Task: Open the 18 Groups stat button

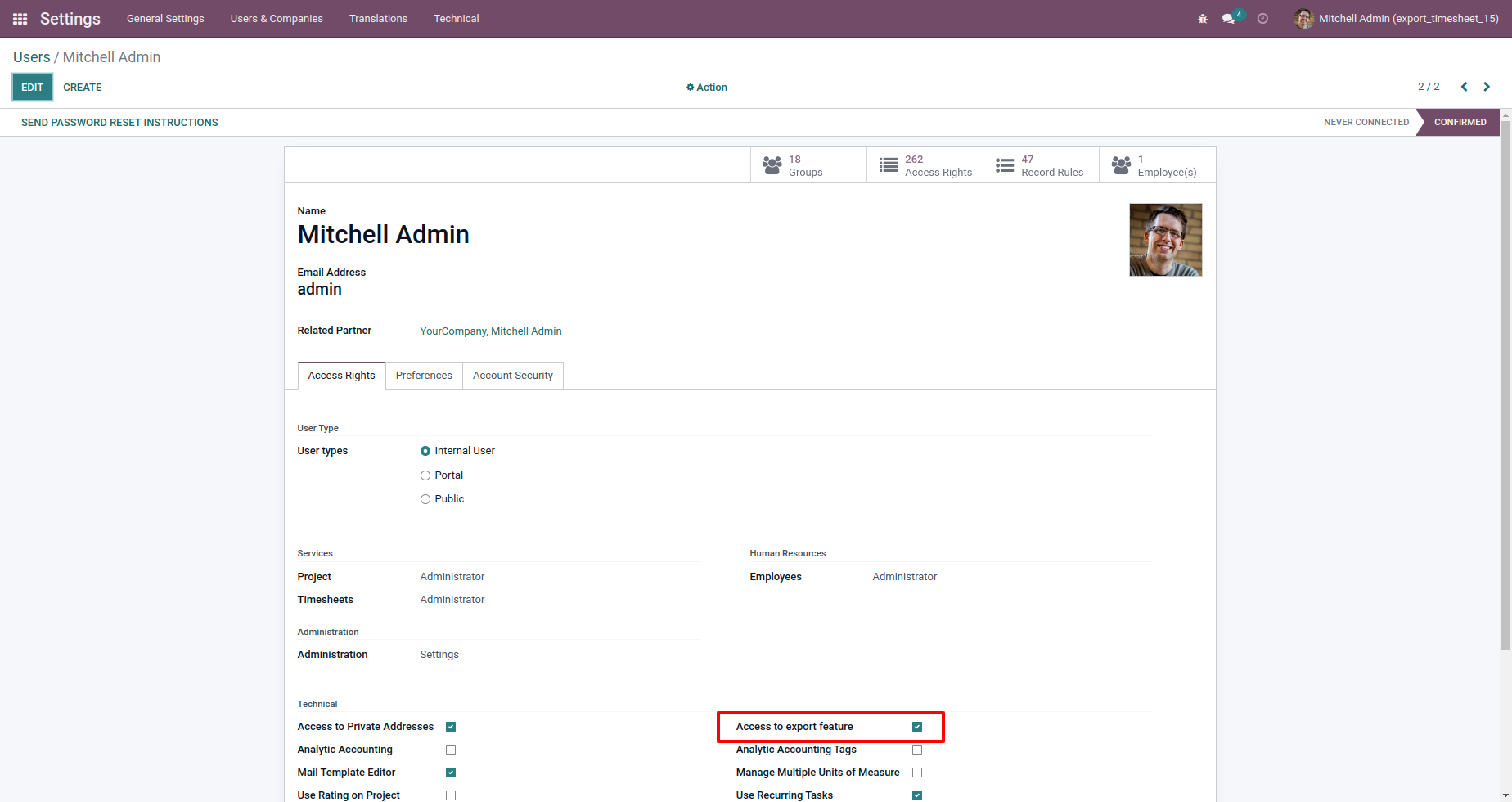Action: pyautogui.click(x=808, y=165)
